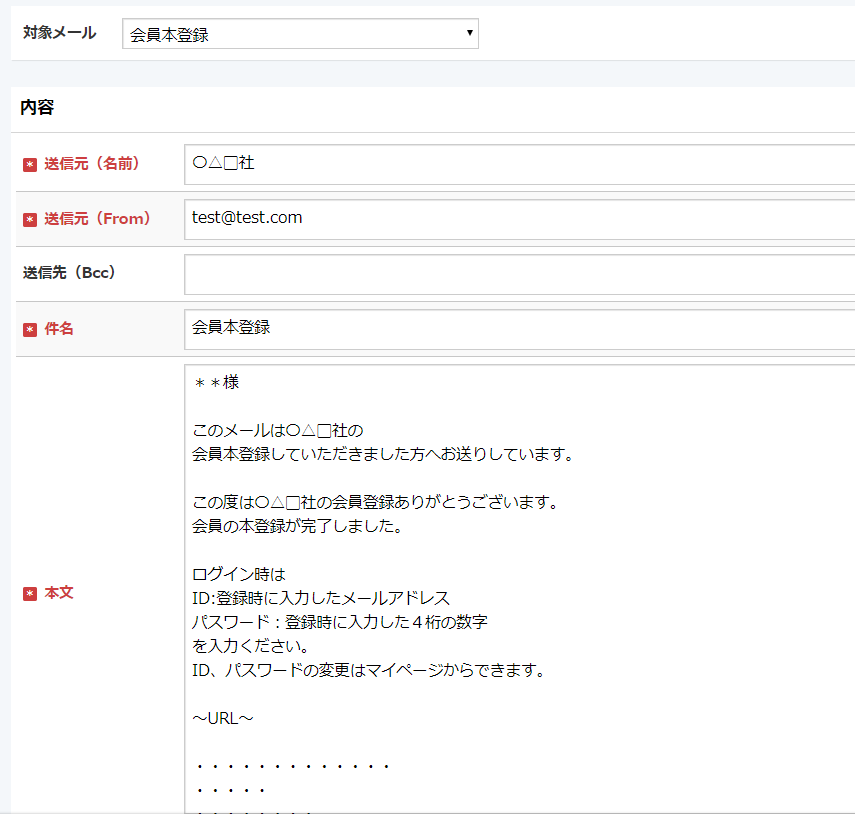This screenshot has height=816, width=855.
Task: Click the line パスワード：登録時に入力した４桁の数字
Action: pos(340,622)
